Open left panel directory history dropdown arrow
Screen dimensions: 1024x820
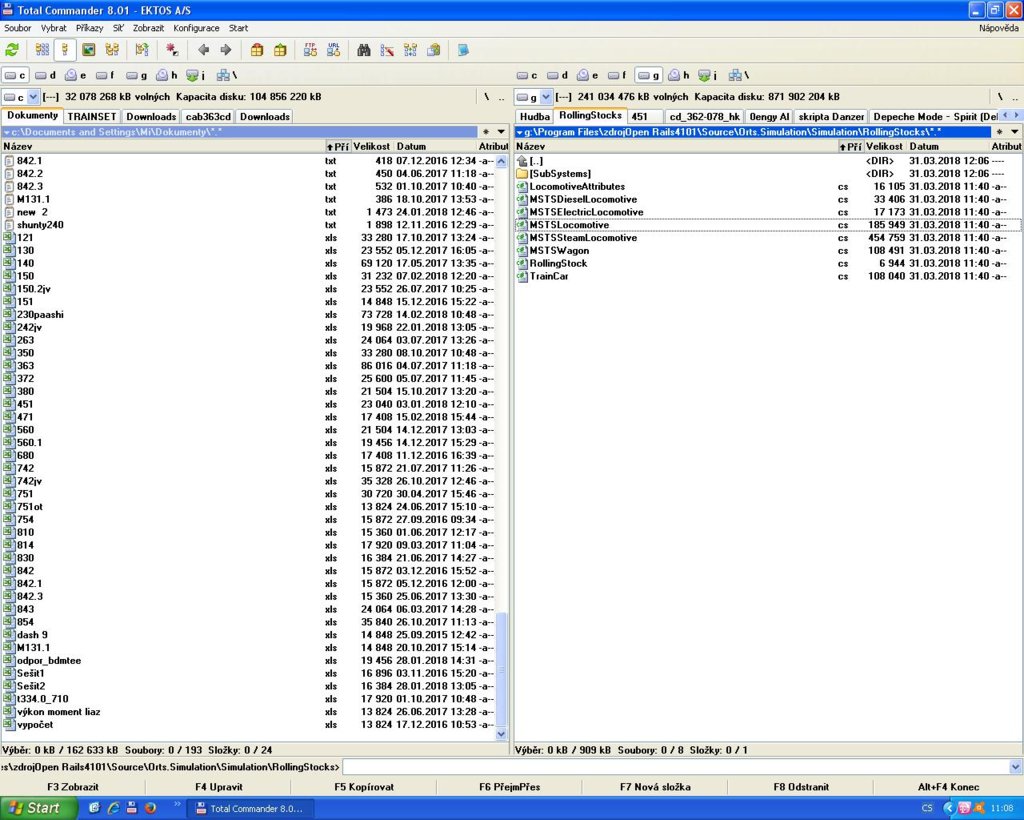tap(501, 132)
